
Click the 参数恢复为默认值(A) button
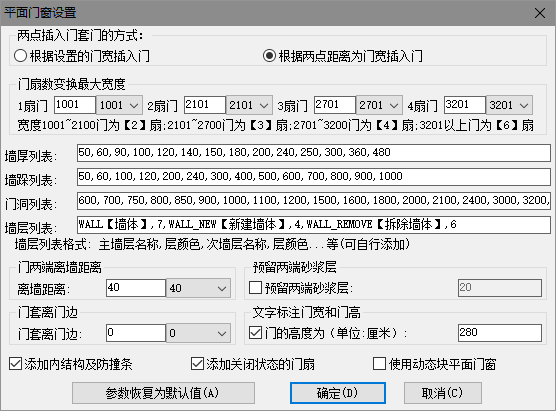[x=163, y=393]
